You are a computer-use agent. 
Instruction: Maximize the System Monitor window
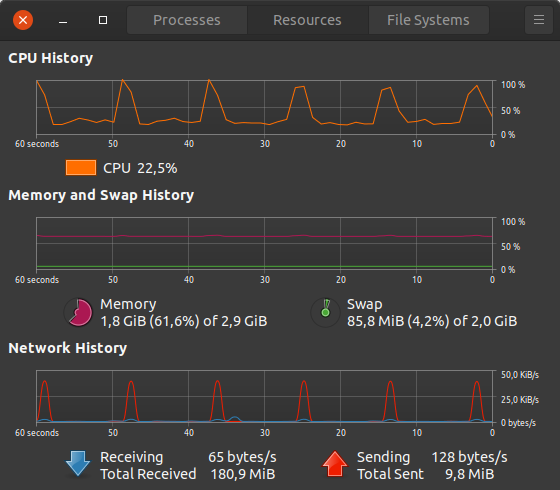103,20
